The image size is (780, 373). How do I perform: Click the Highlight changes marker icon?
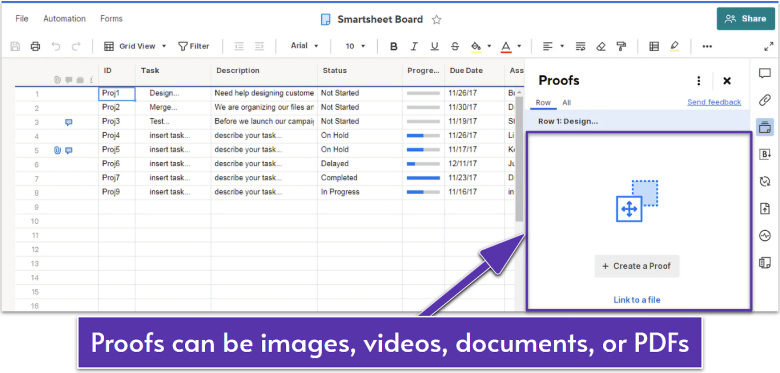675,46
